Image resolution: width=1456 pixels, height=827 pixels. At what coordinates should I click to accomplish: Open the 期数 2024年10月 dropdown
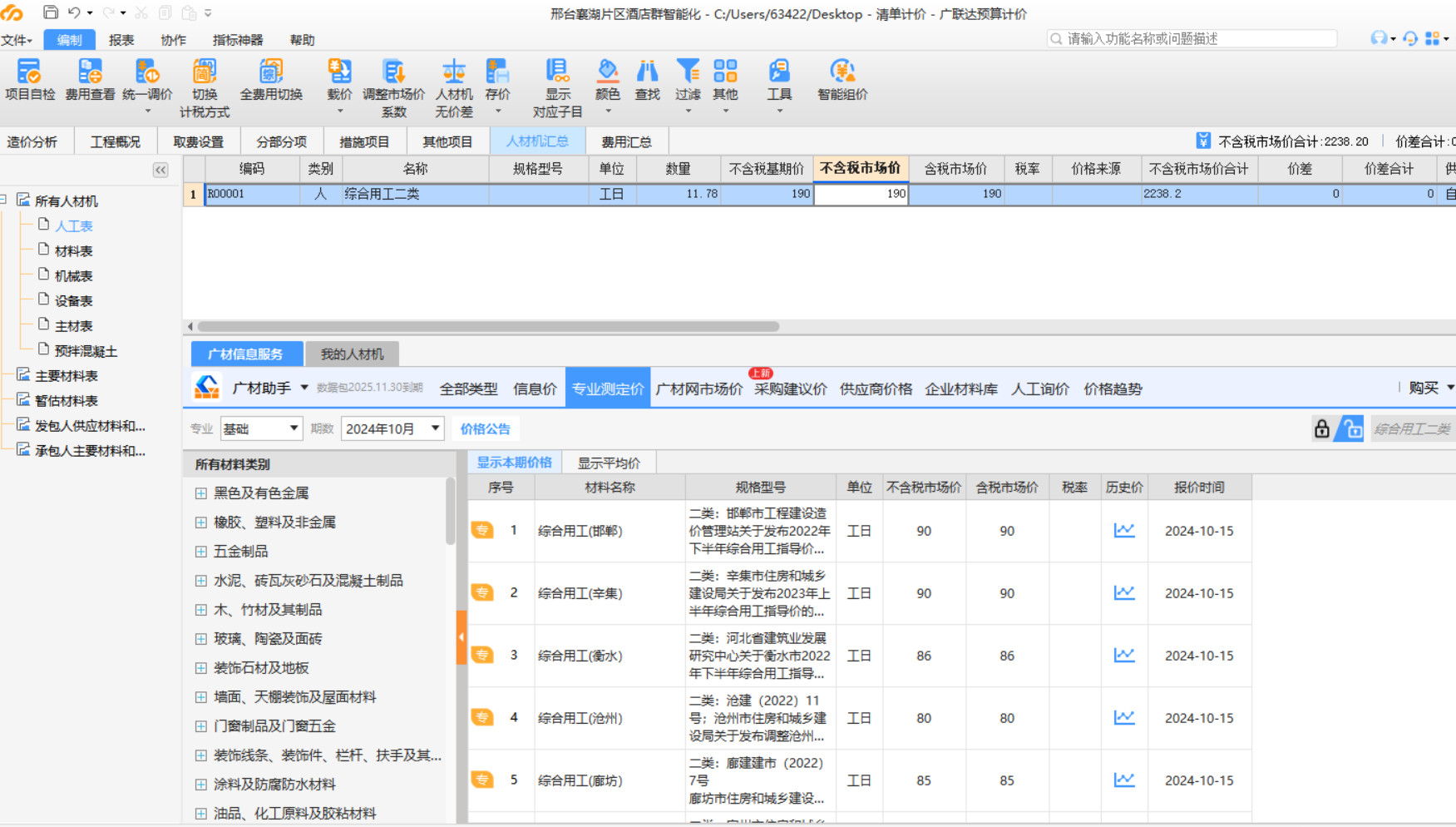point(392,428)
